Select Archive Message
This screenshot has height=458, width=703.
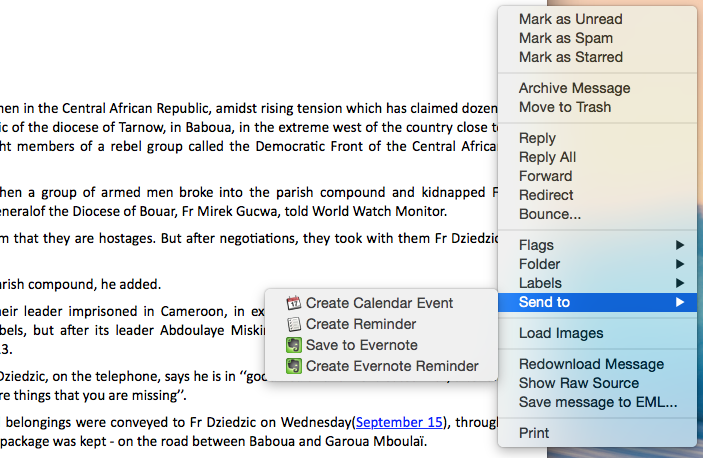coord(597,88)
